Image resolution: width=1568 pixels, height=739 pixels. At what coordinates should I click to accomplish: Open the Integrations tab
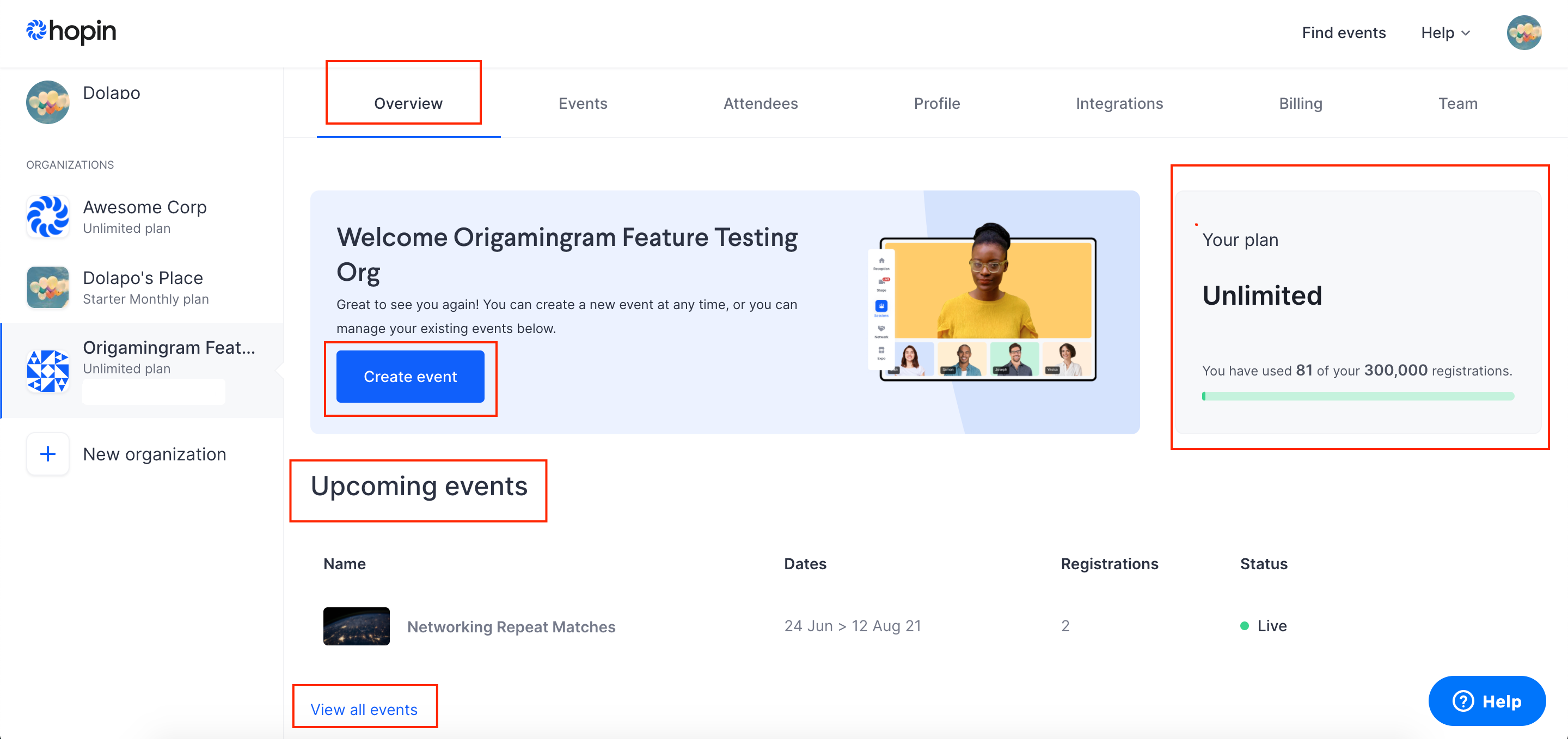1119,103
